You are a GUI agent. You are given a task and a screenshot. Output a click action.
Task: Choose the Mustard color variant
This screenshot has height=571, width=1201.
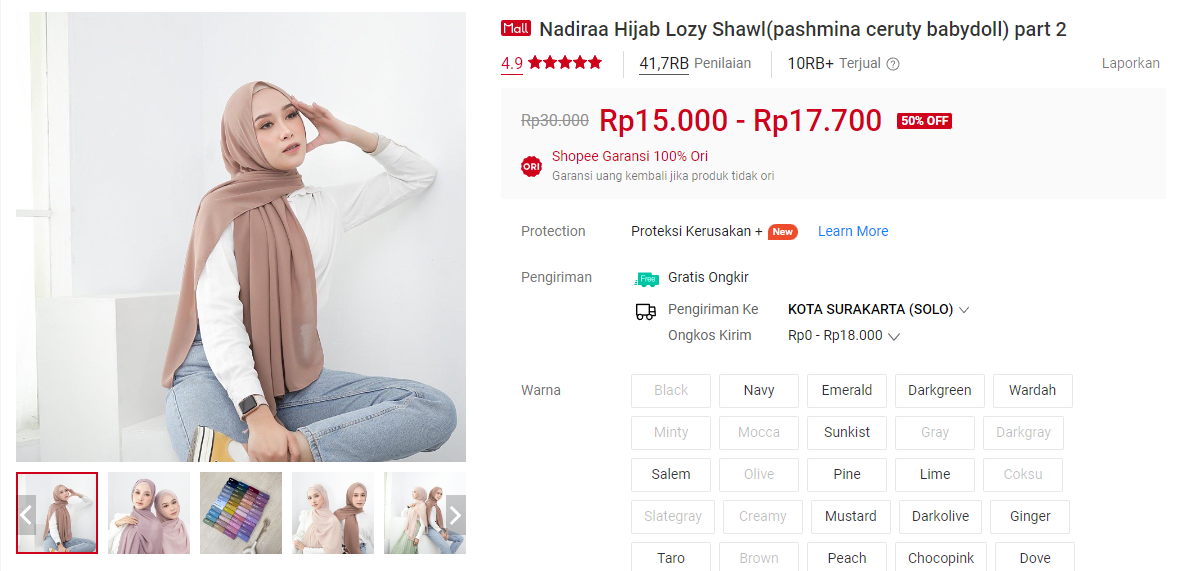851,516
